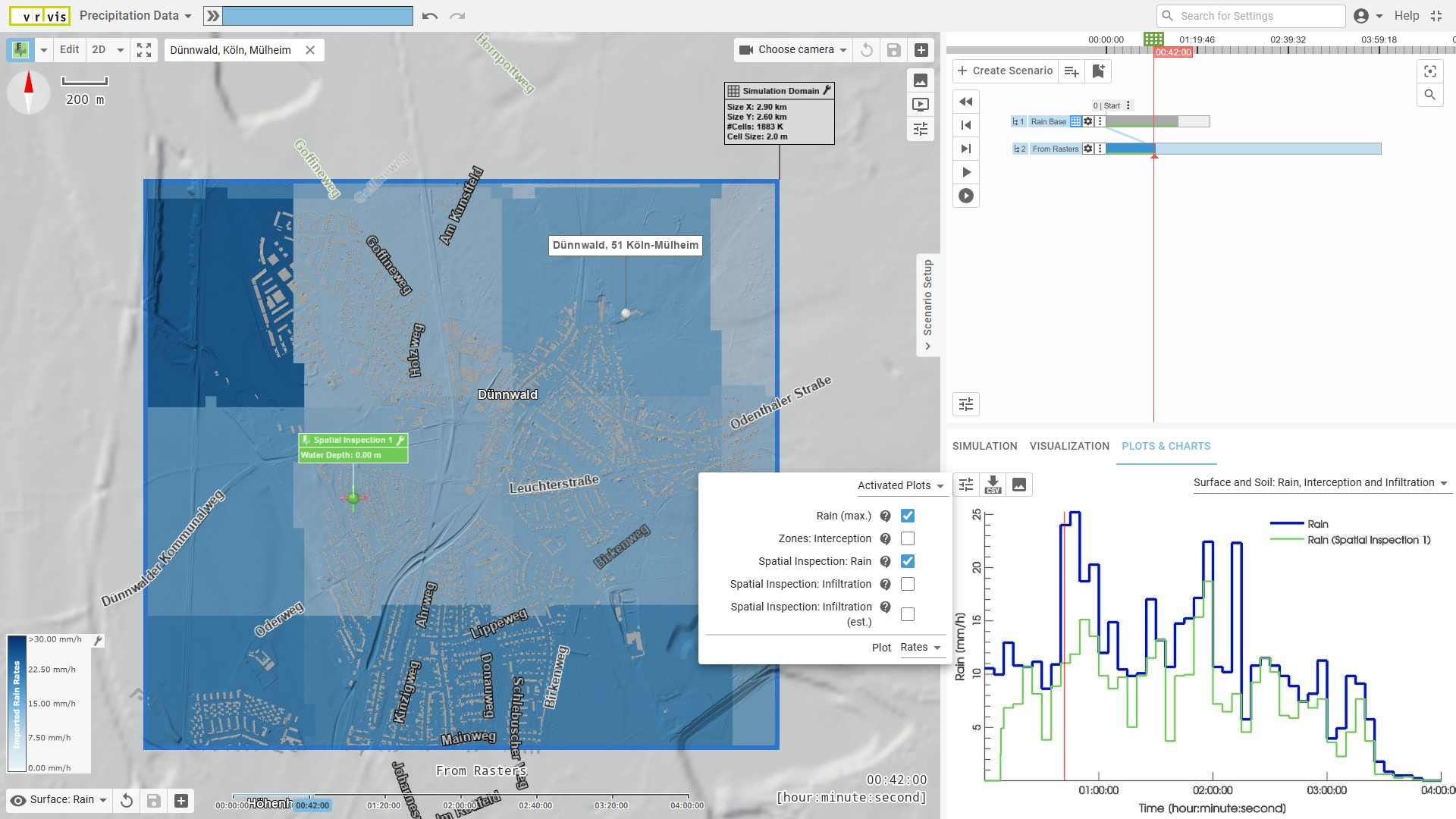
Task: Open map layer settings sliders icon
Action: 921,129
